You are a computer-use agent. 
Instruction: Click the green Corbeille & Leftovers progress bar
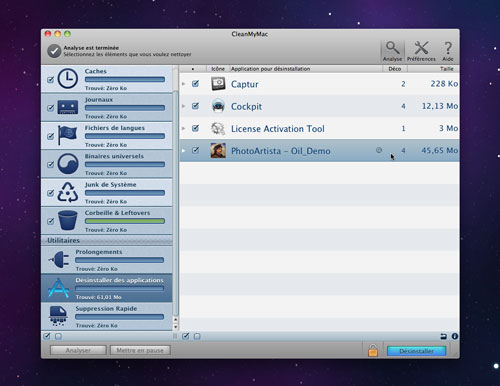(x=125, y=221)
